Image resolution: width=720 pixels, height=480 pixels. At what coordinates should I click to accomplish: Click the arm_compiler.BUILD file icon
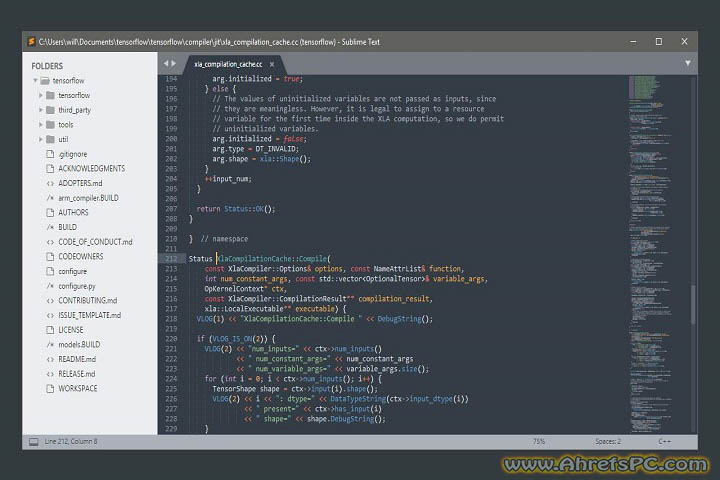coord(51,198)
